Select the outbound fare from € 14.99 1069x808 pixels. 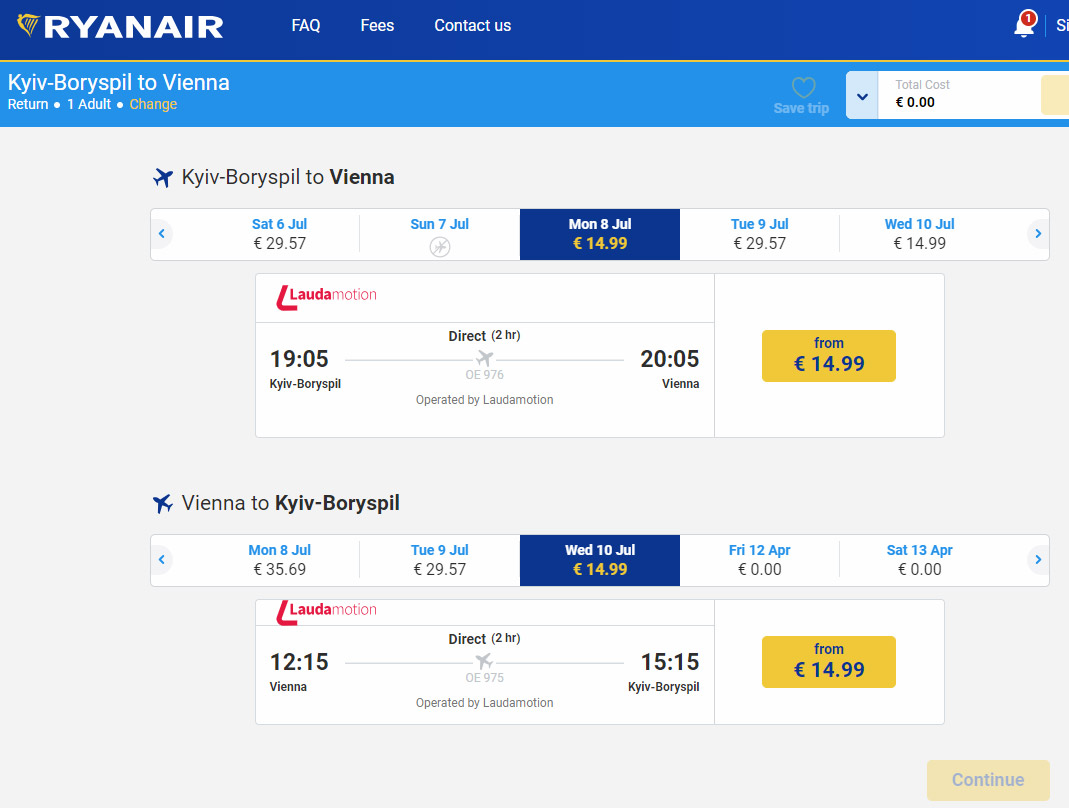click(x=828, y=356)
